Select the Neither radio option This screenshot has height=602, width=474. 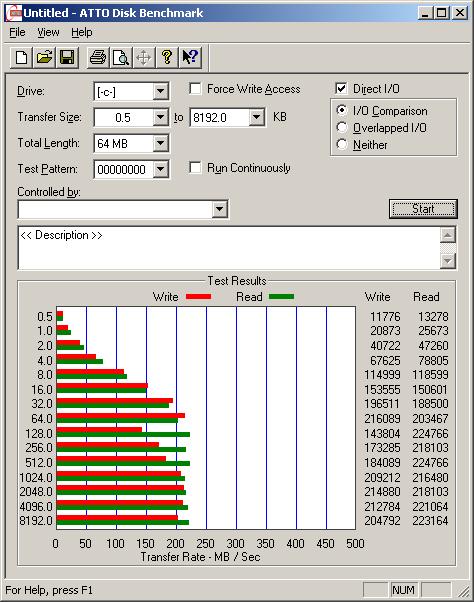pos(342,144)
